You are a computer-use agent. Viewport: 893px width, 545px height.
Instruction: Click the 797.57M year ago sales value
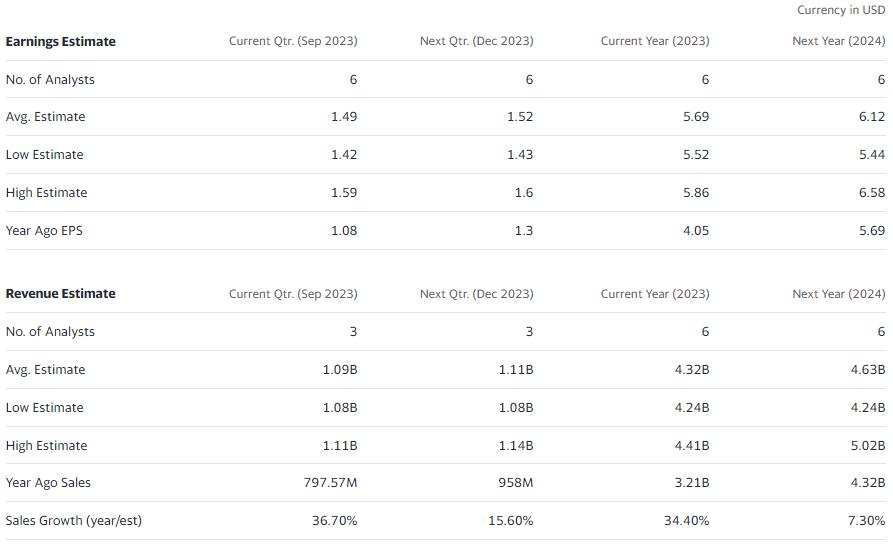coord(330,482)
